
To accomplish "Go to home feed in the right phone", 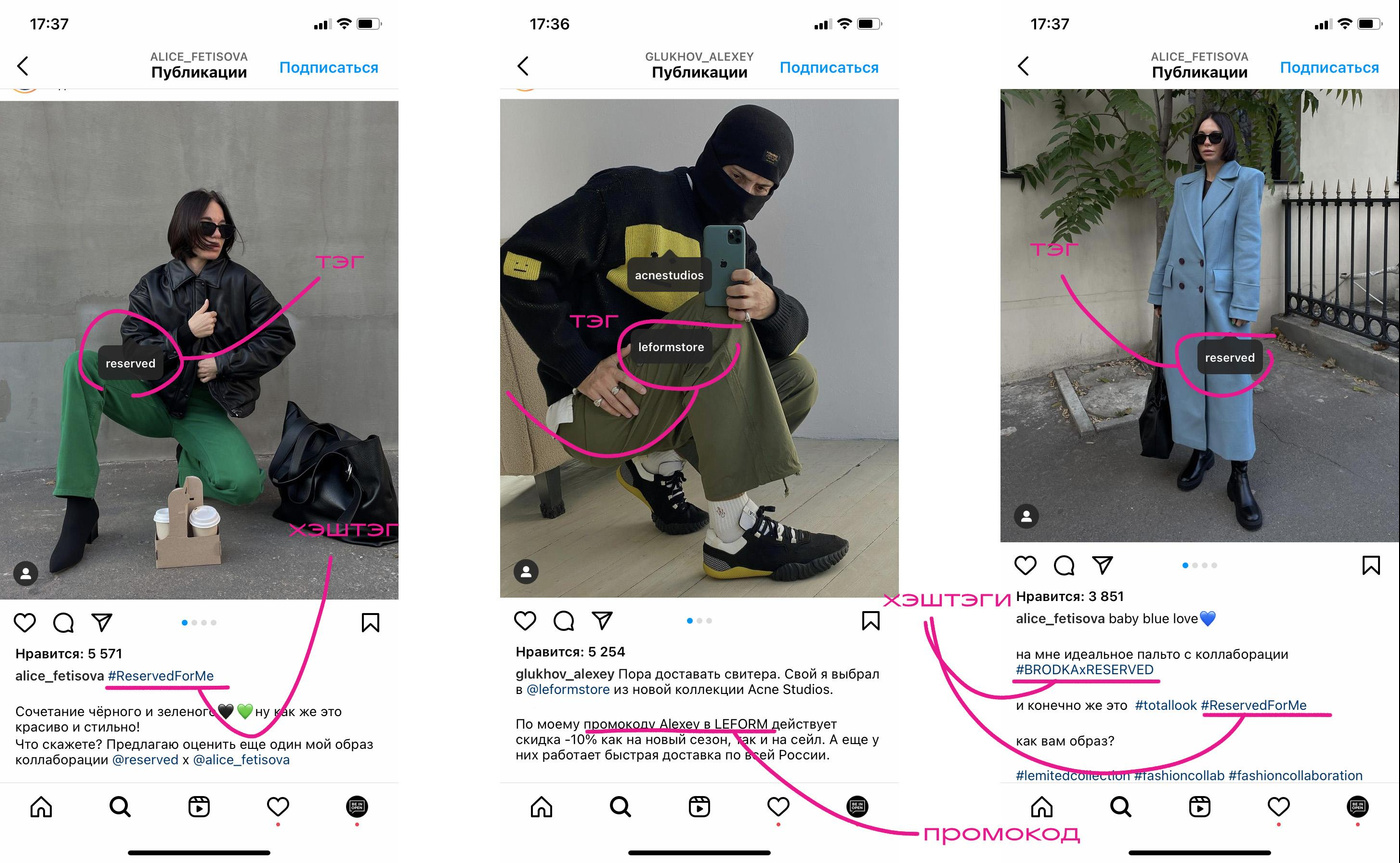I will (1041, 806).
